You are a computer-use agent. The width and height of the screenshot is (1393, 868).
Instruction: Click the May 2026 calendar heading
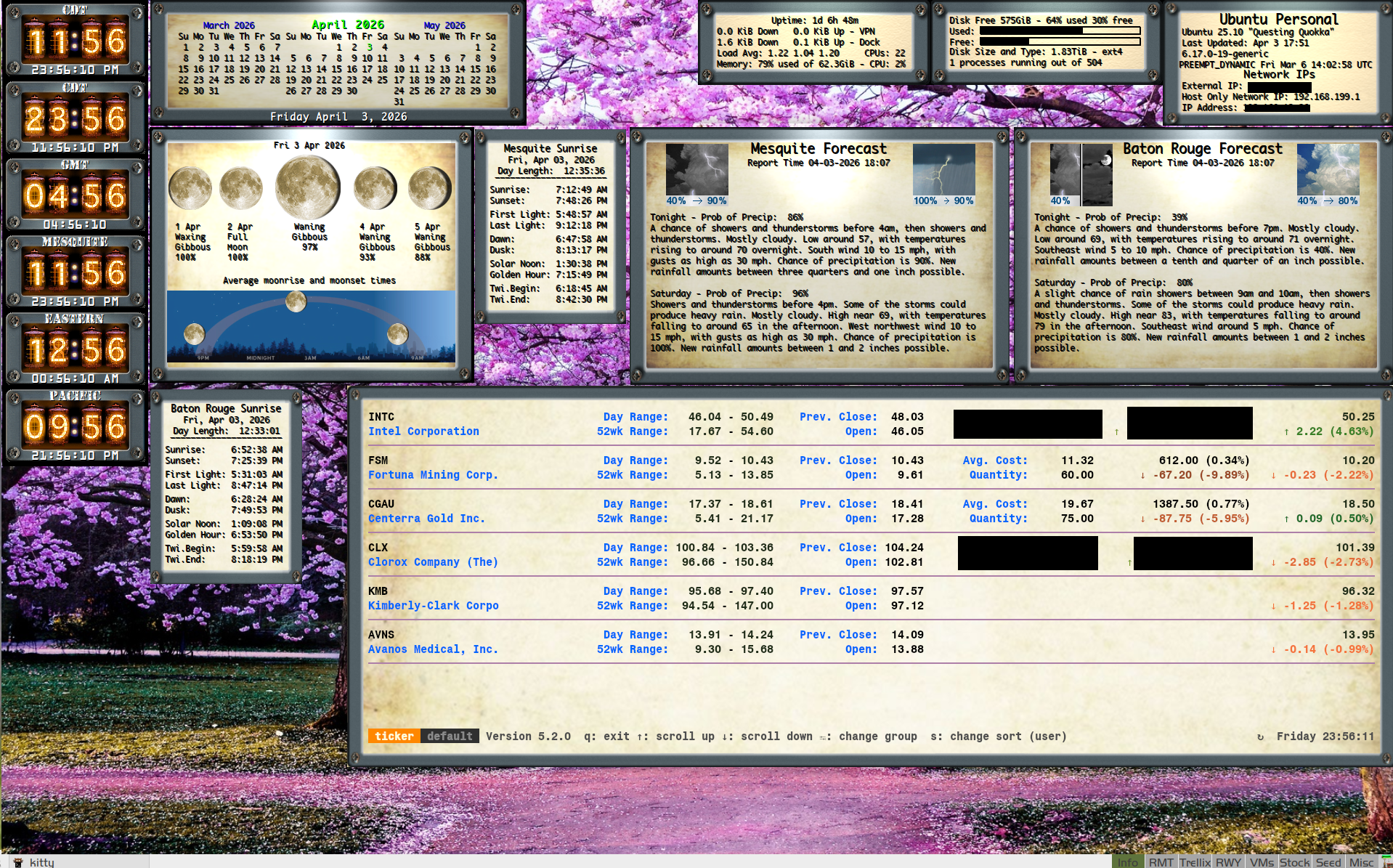(444, 25)
